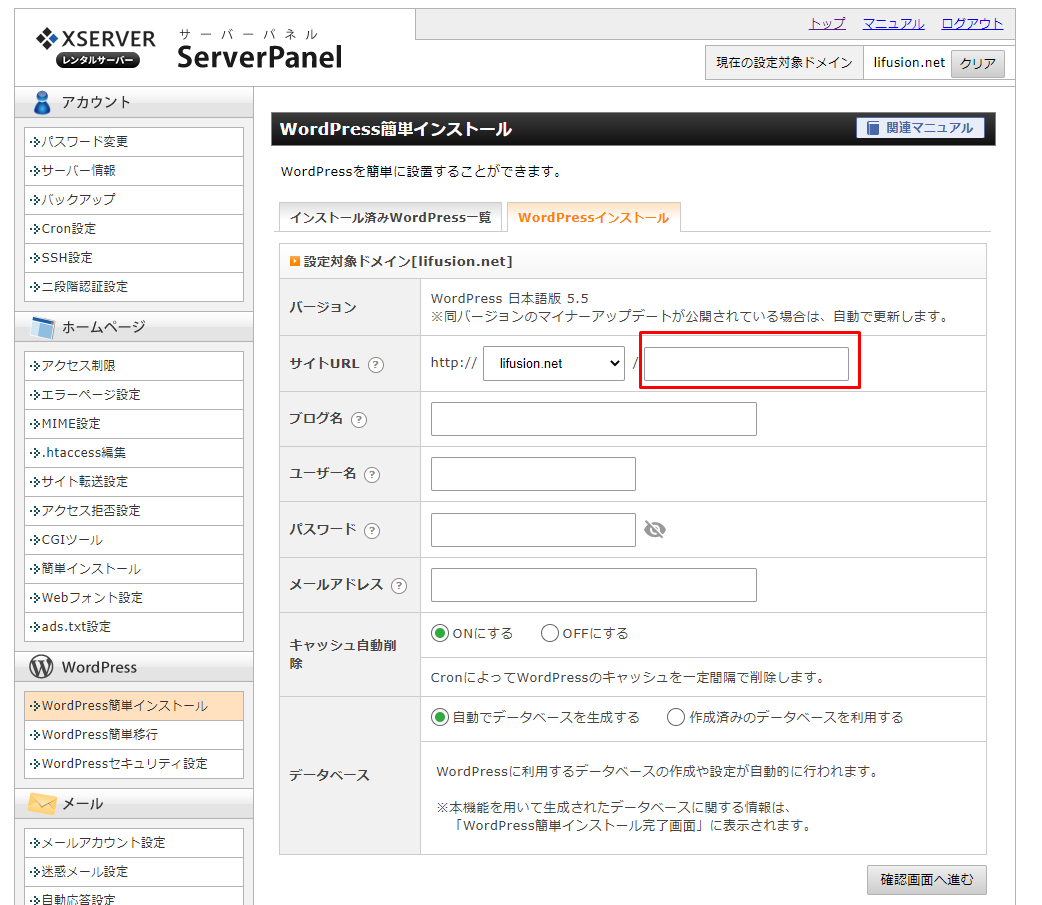Open アクセス制限 in sidebar
The image size is (1042, 905).
134,366
